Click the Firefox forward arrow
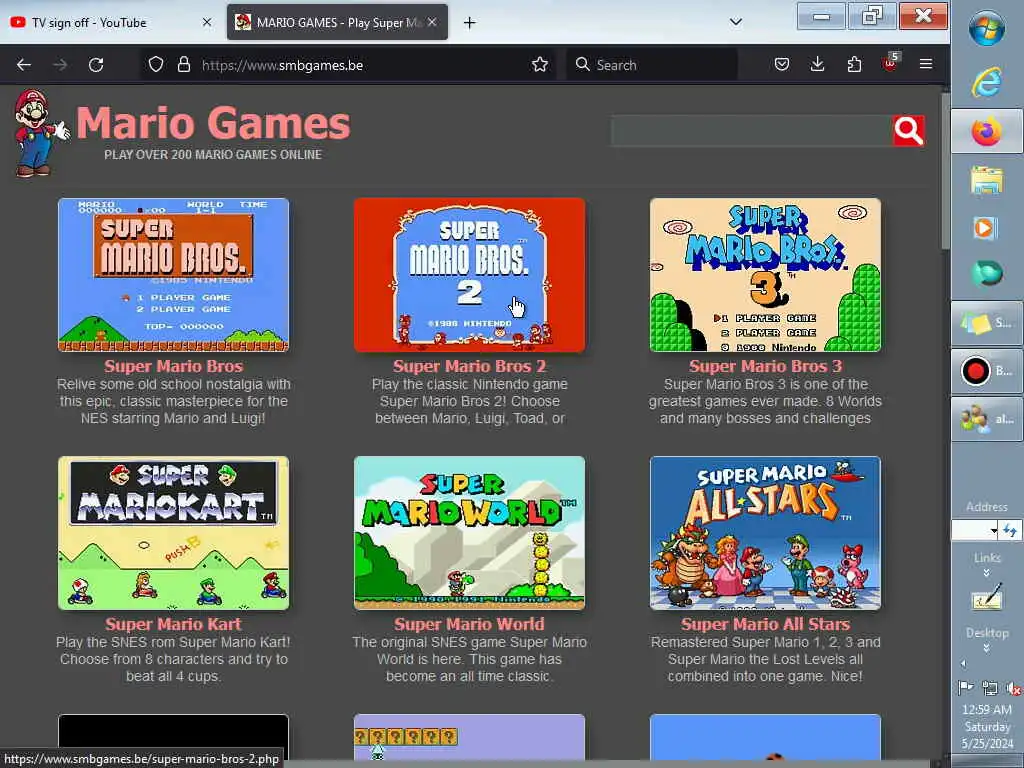Image resolution: width=1024 pixels, height=768 pixels. coord(60,65)
